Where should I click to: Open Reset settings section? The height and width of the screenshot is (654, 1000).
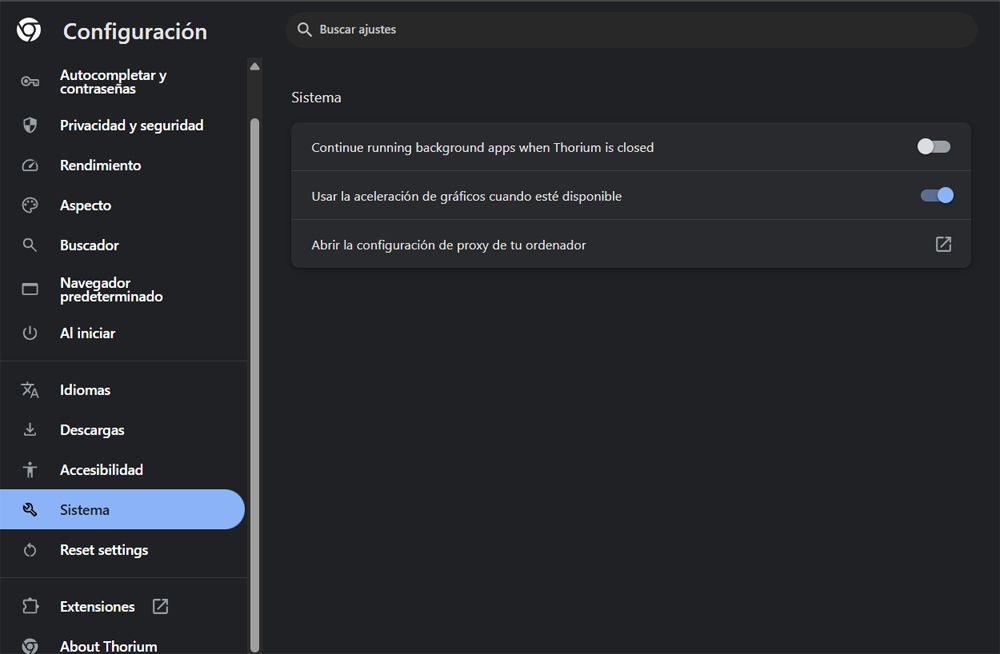pyautogui.click(x=103, y=550)
